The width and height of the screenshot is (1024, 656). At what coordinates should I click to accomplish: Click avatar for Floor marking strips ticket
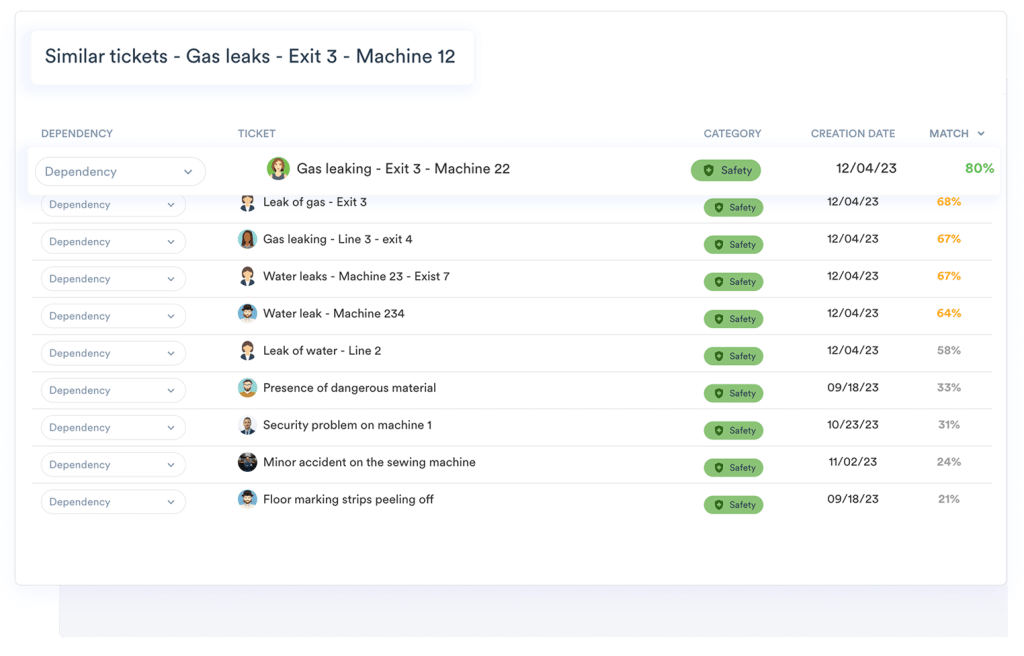pos(247,500)
